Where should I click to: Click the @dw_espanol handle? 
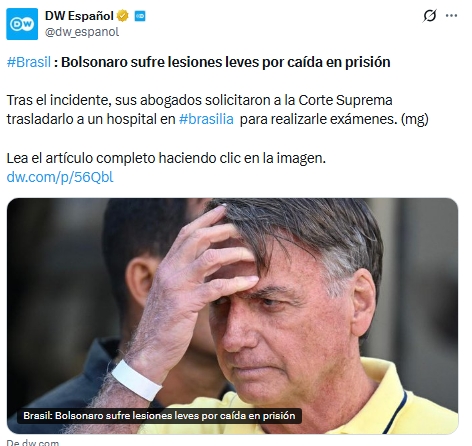[x=82, y=32]
